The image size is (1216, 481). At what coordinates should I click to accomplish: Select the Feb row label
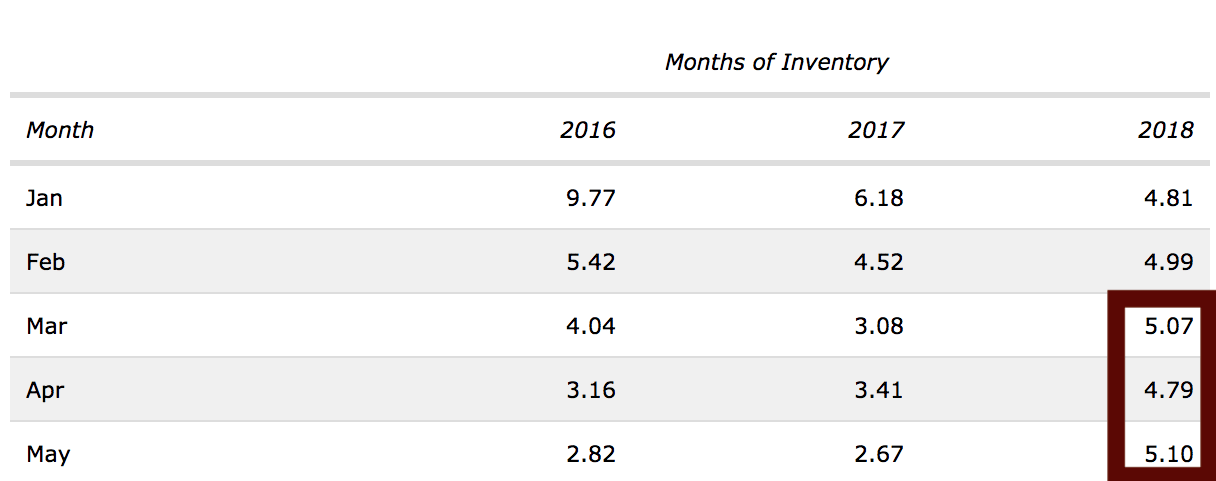coord(45,262)
